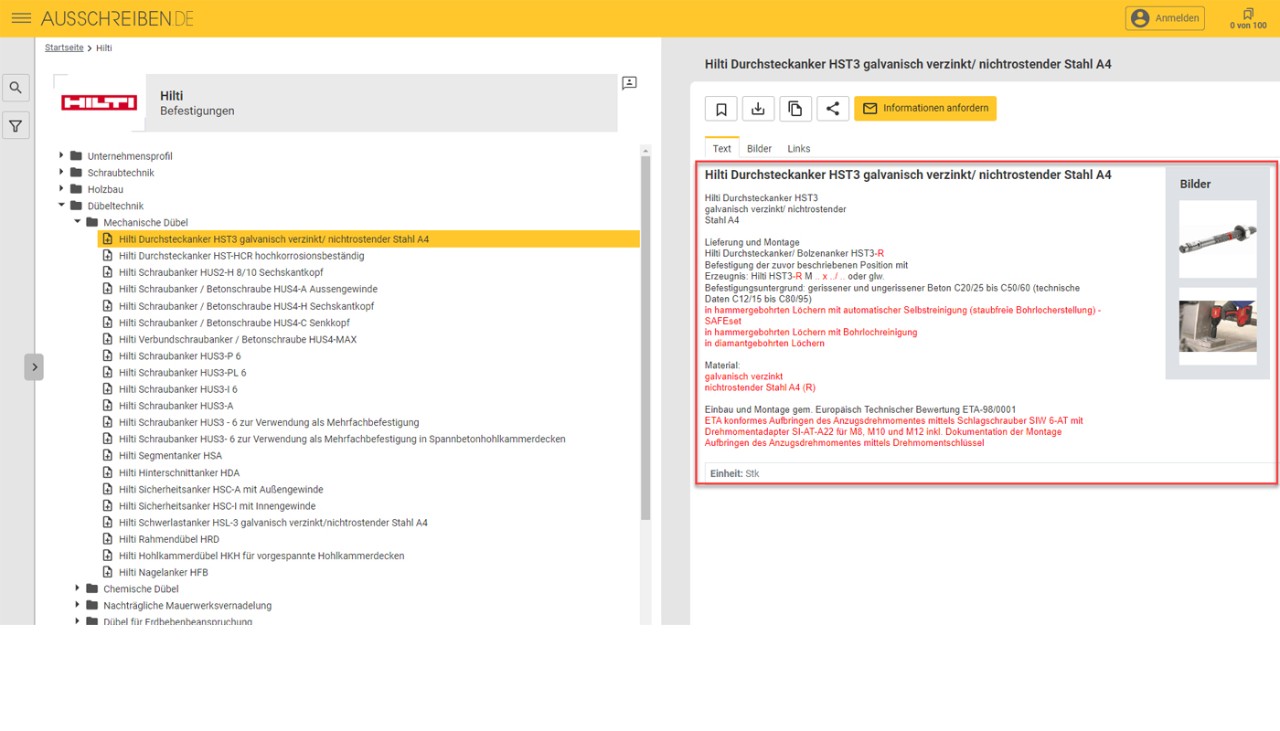
Task: Switch to the Bilder tab
Action: 759,148
